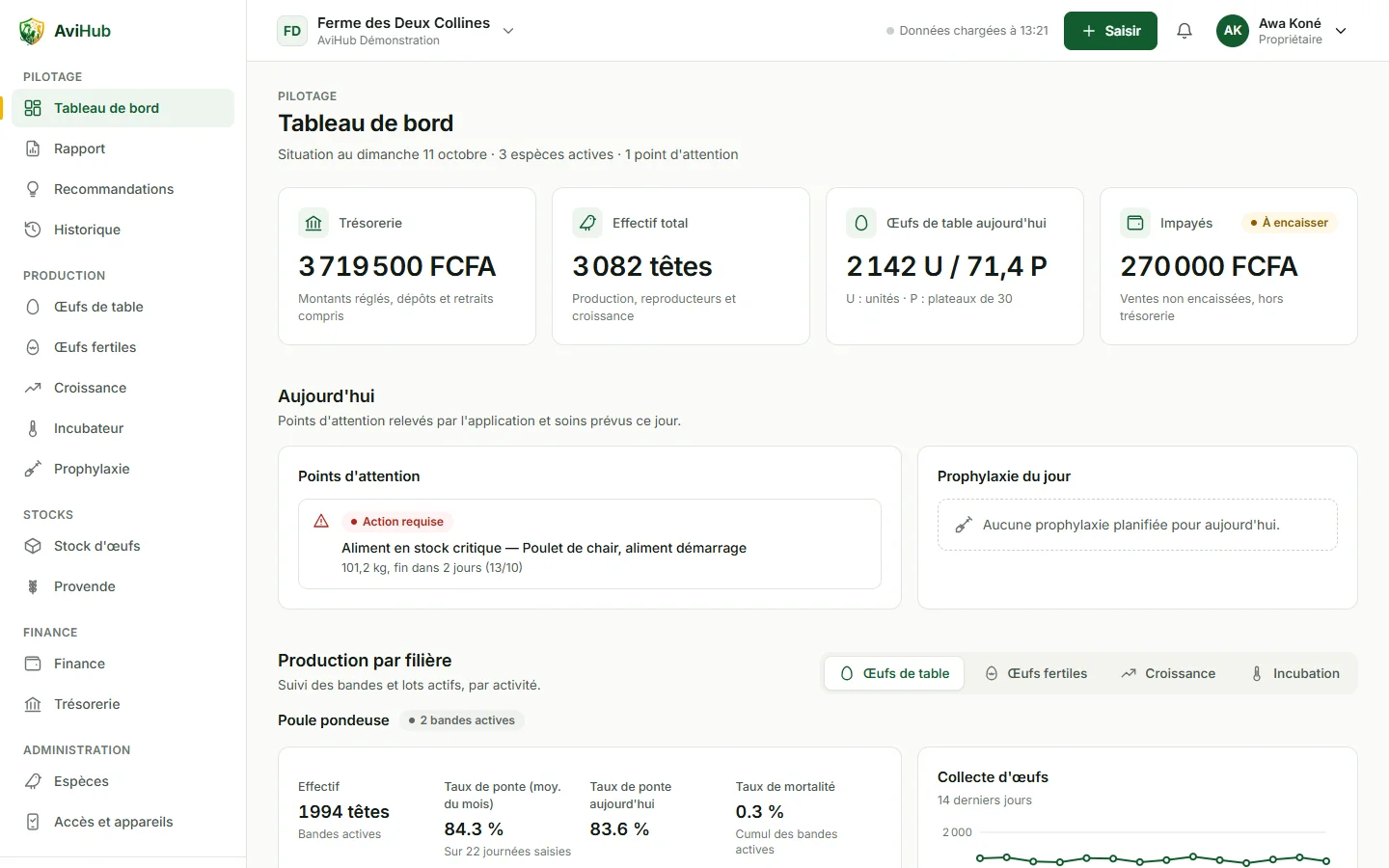Click the Trésorerie bank icon in sidebar
The width and height of the screenshot is (1389, 868).
(33, 704)
